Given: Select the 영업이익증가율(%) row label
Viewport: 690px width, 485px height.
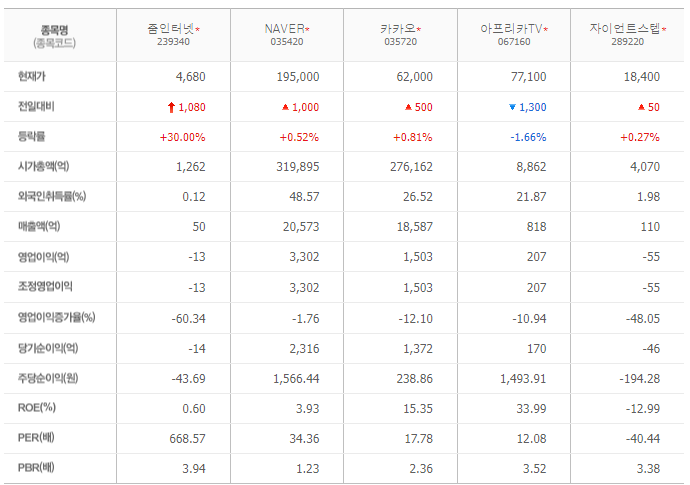Looking at the screenshot, I should point(56,317).
